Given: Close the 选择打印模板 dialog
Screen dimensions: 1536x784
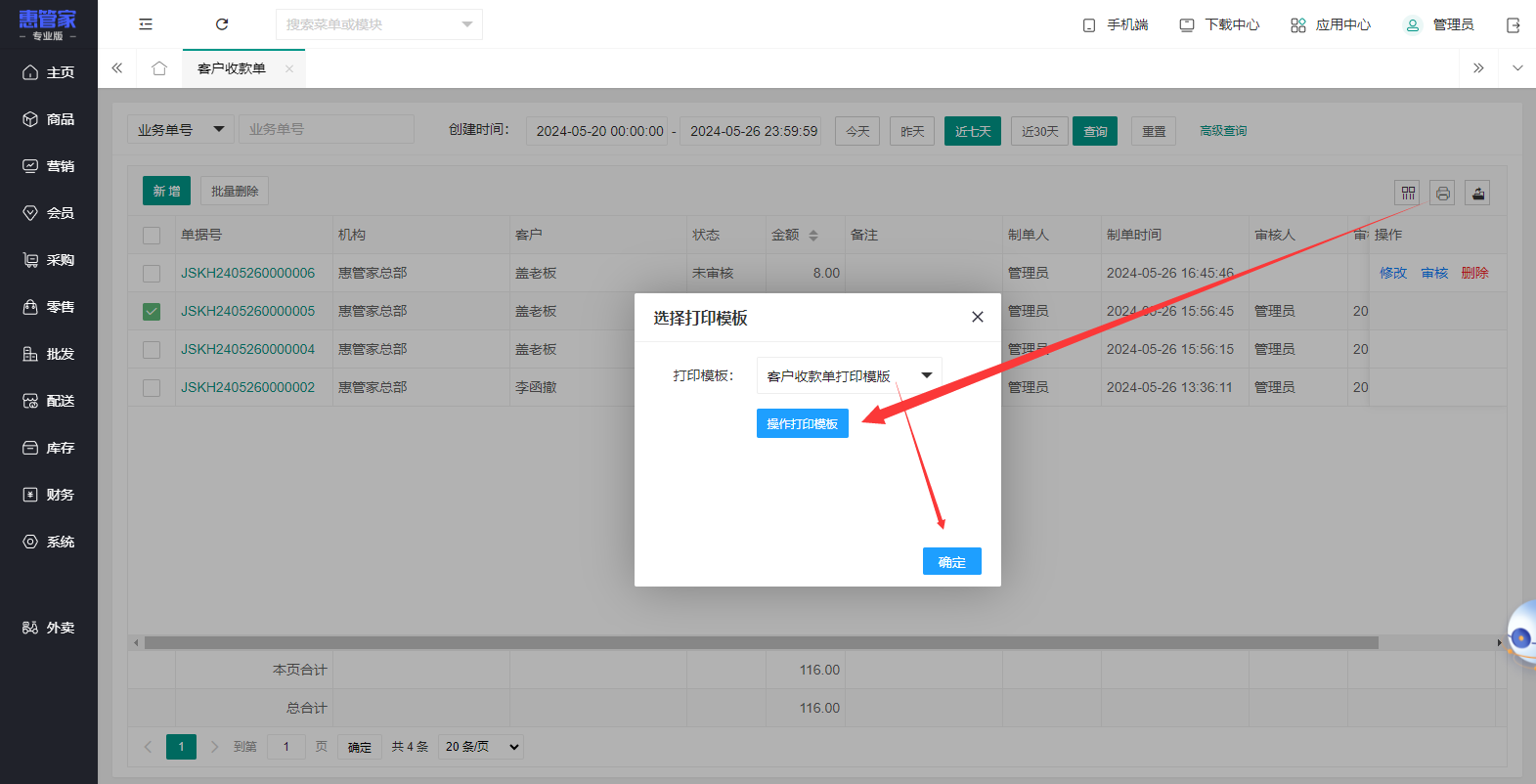Looking at the screenshot, I should [978, 317].
